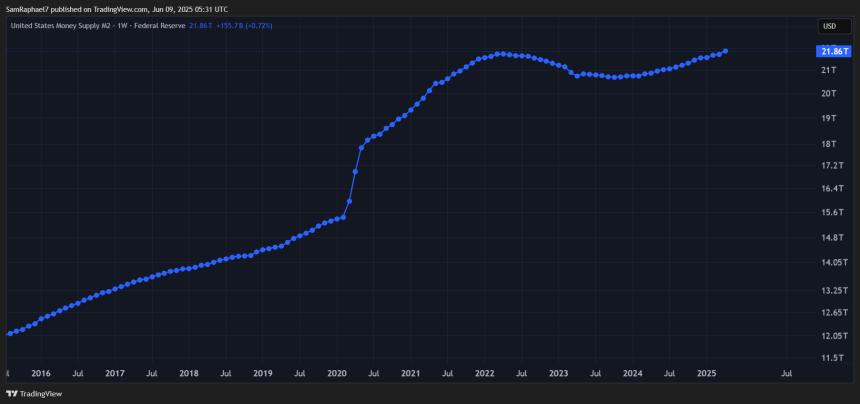Click the last data point on the line
The width and height of the screenshot is (860, 404).
[725, 51]
